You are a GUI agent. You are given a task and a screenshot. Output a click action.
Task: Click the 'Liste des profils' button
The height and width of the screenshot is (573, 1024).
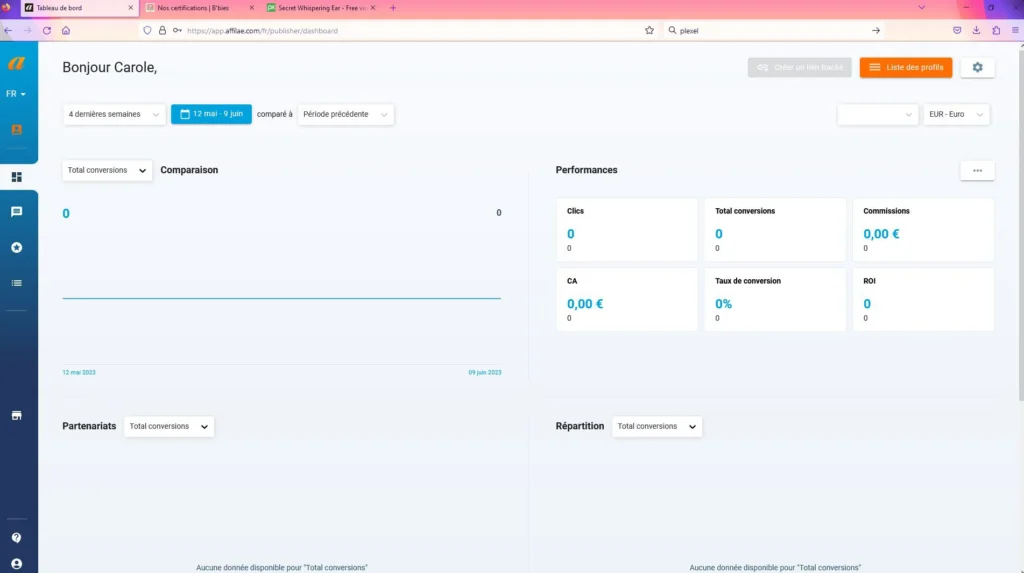(906, 67)
